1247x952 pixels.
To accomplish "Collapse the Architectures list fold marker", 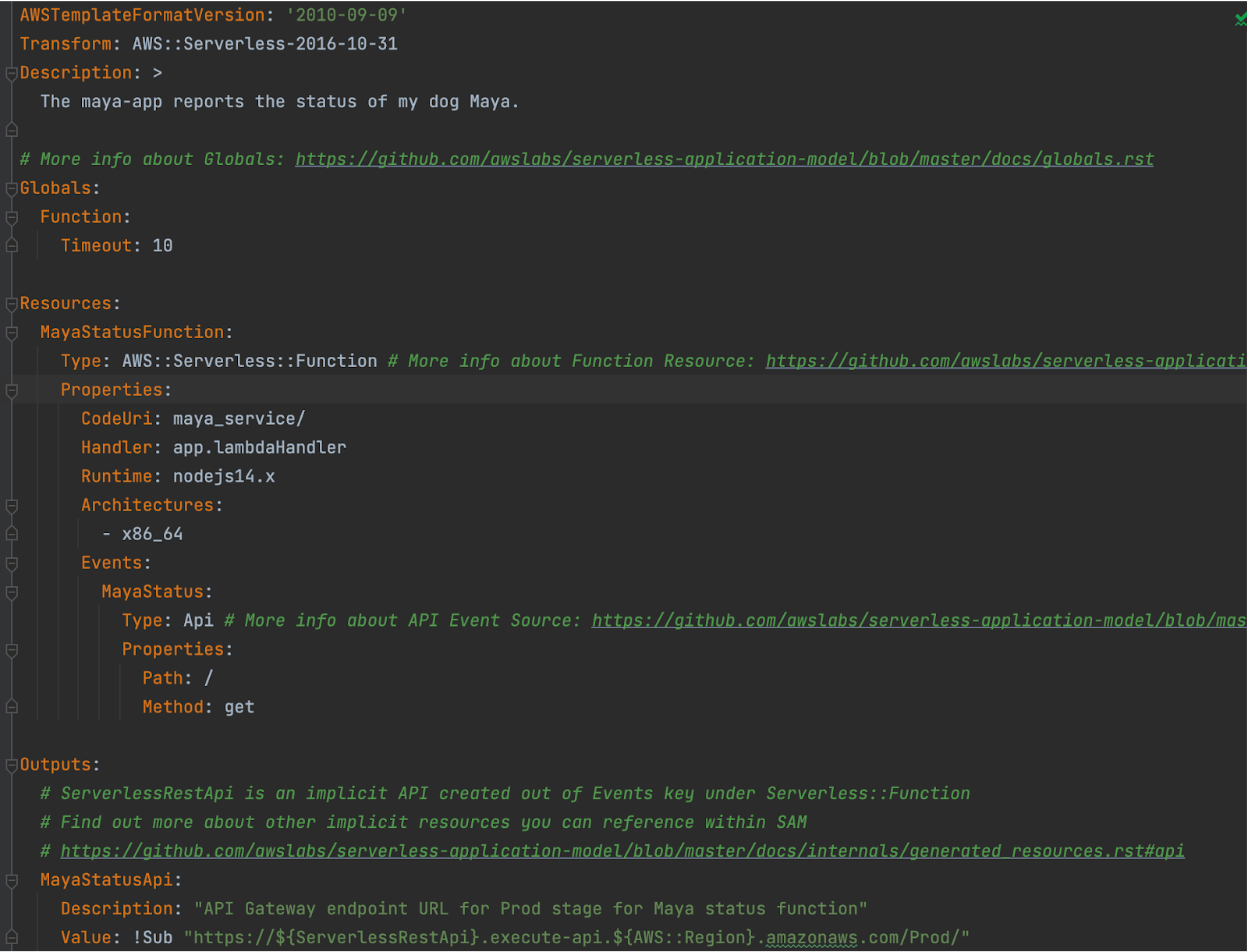I will point(11,505).
